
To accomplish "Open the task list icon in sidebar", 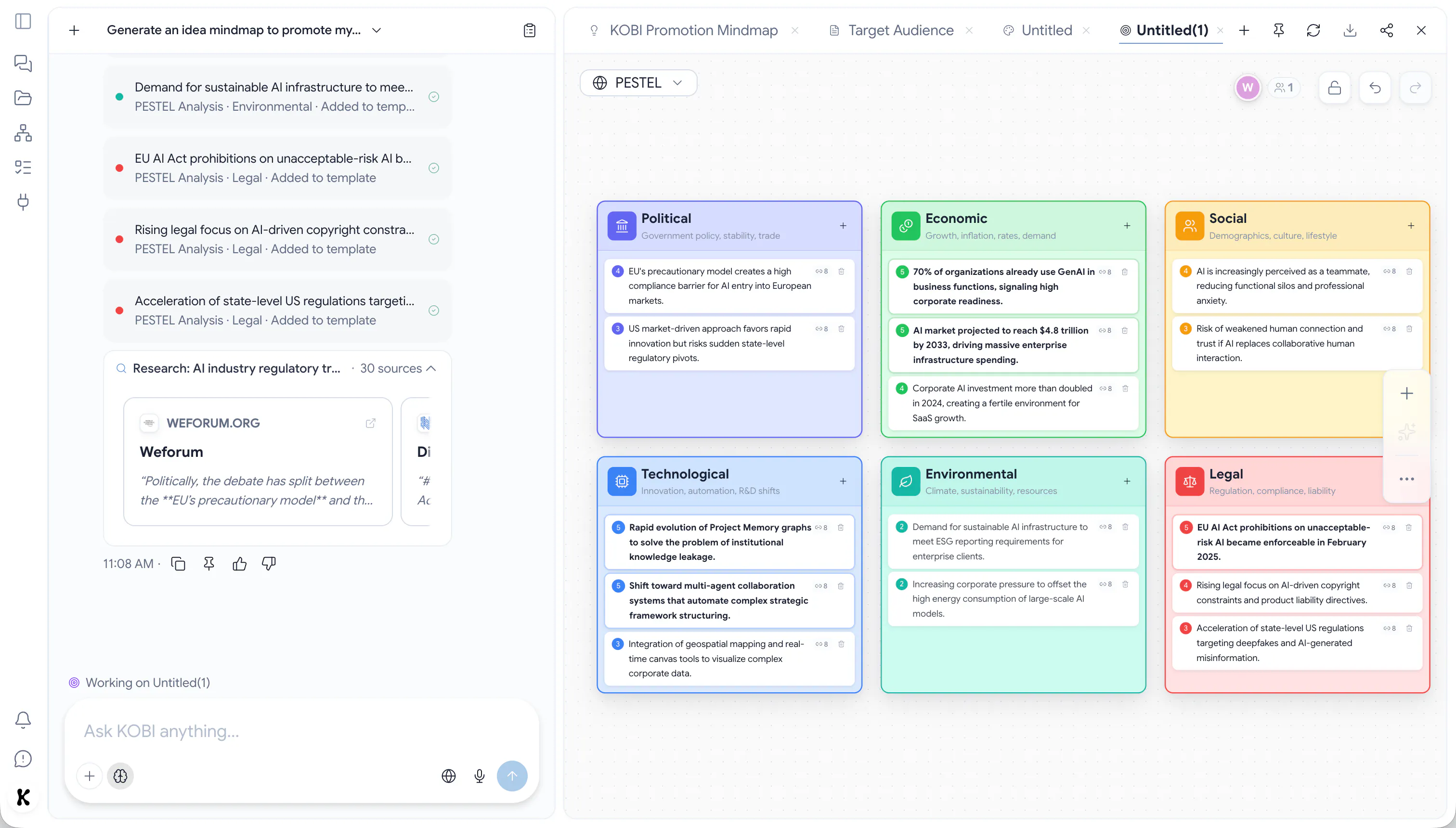I will pos(23,167).
